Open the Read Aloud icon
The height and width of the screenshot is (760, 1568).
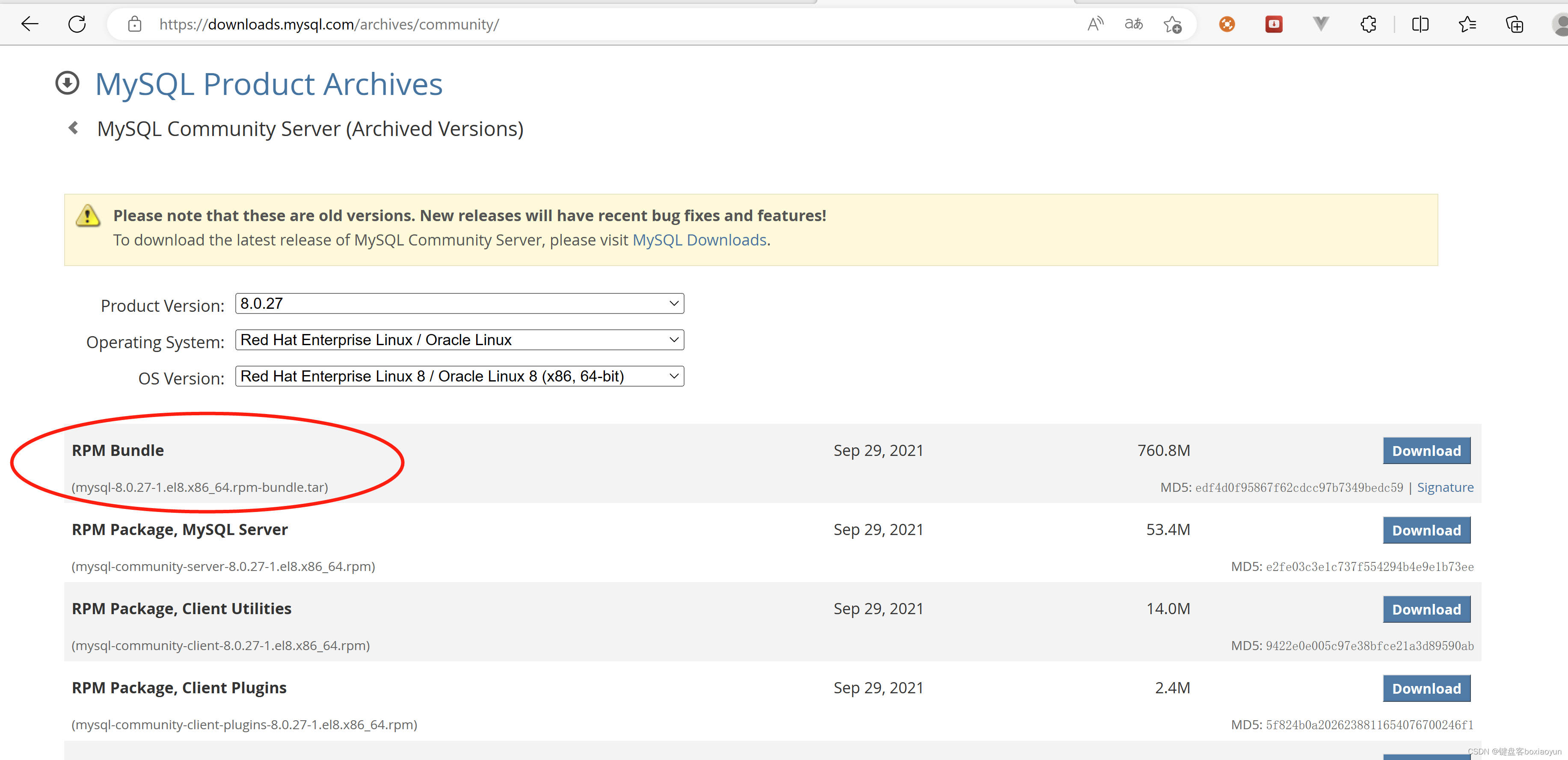coord(1095,24)
